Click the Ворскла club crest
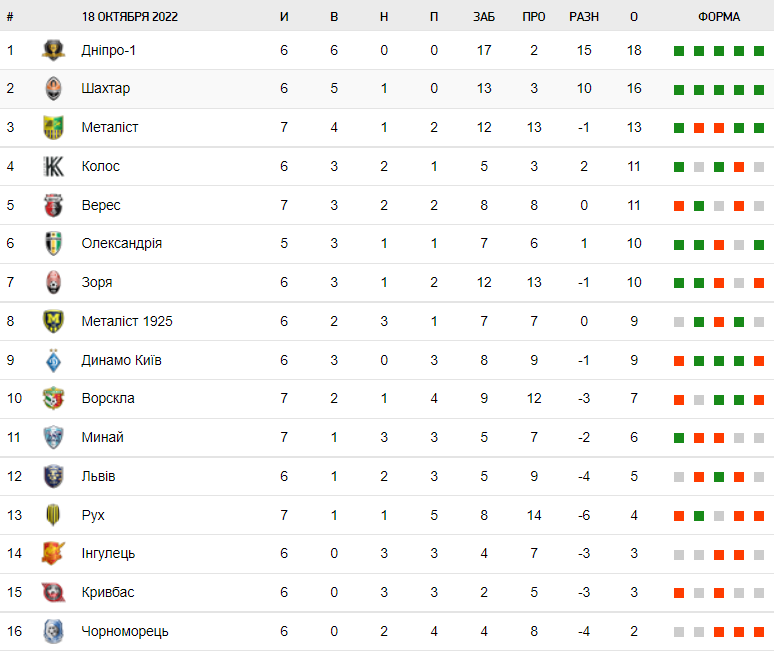The width and height of the screenshot is (774, 651). tap(53, 398)
